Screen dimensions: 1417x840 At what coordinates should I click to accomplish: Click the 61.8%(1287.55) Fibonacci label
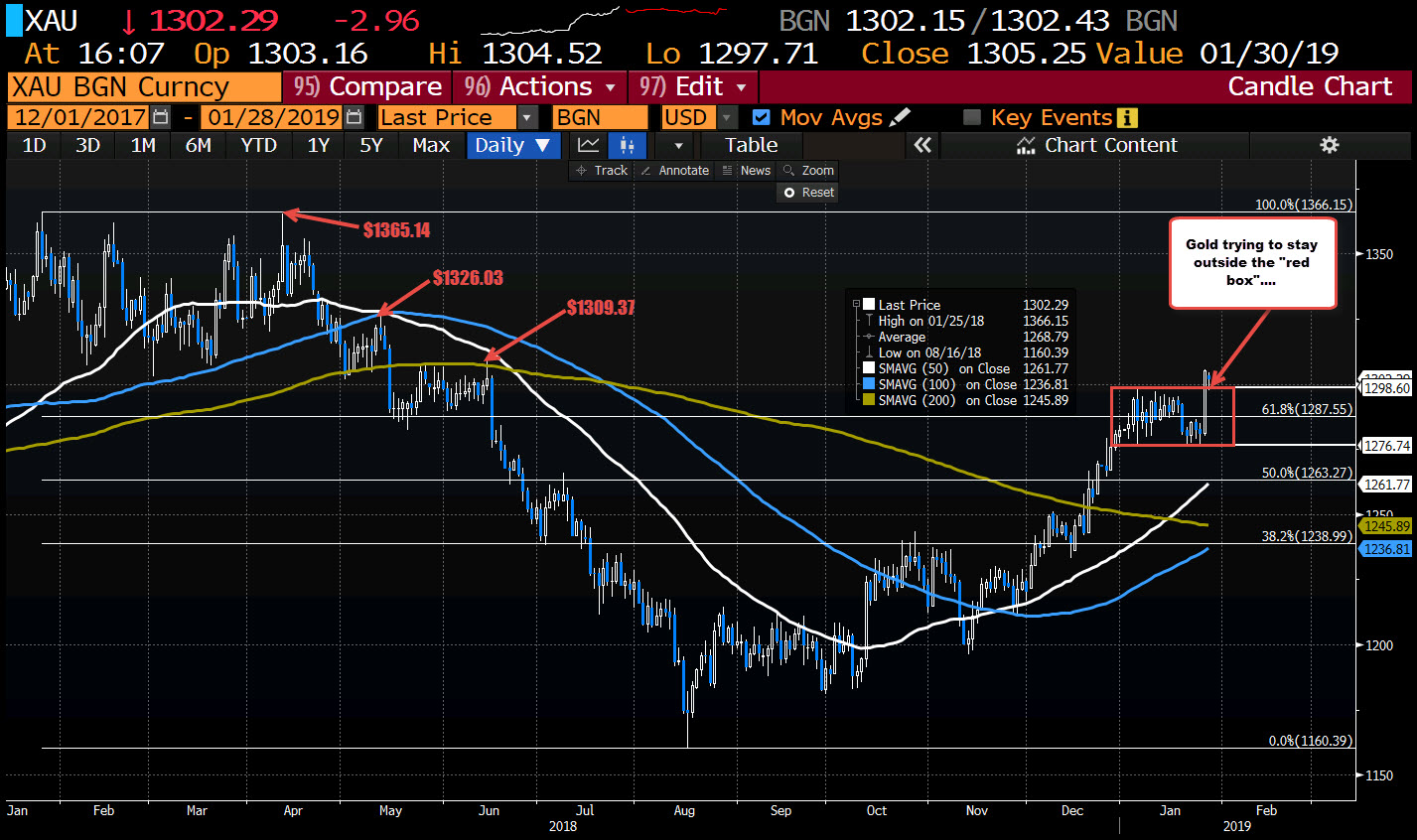click(x=1307, y=409)
